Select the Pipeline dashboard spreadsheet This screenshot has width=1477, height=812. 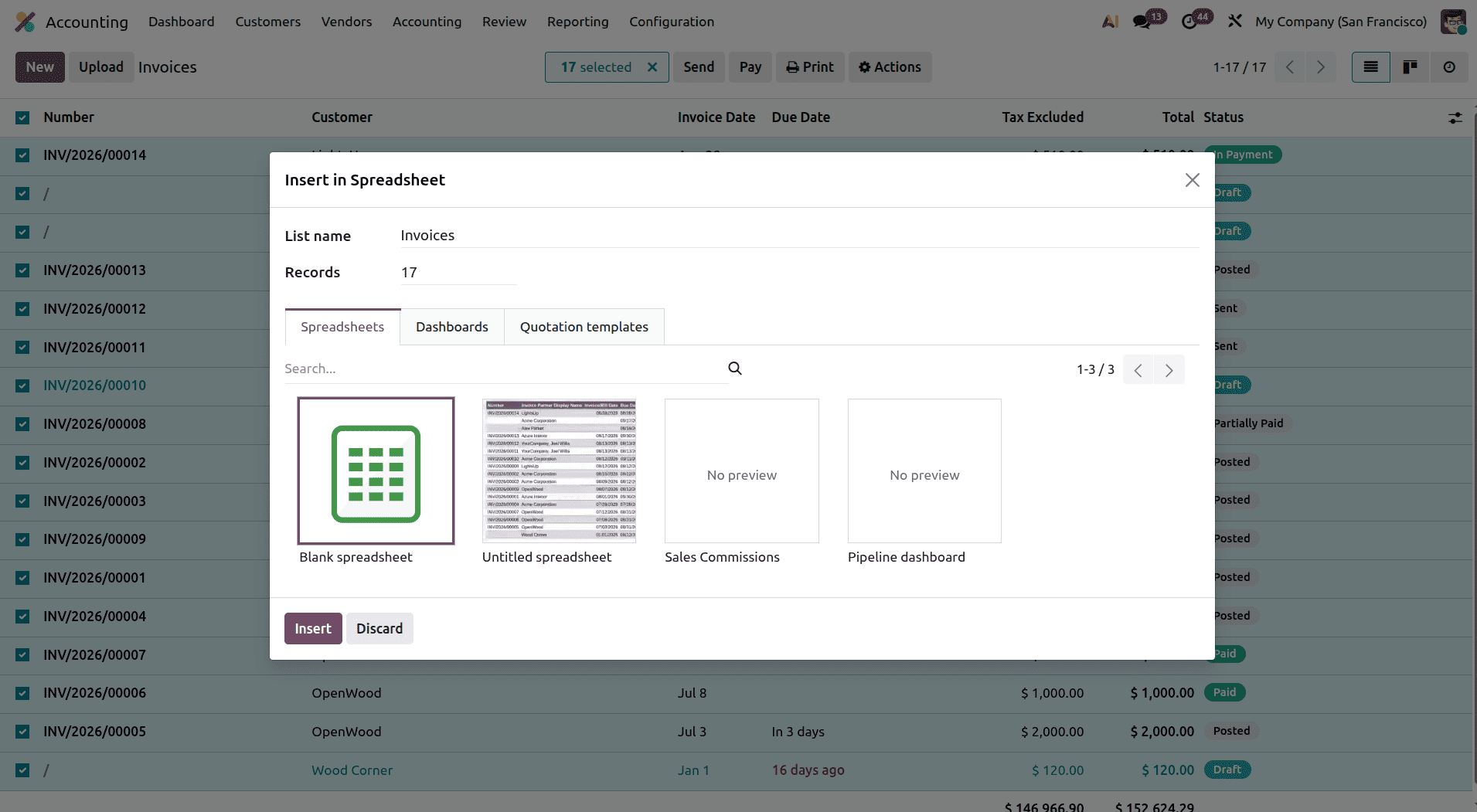924,471
